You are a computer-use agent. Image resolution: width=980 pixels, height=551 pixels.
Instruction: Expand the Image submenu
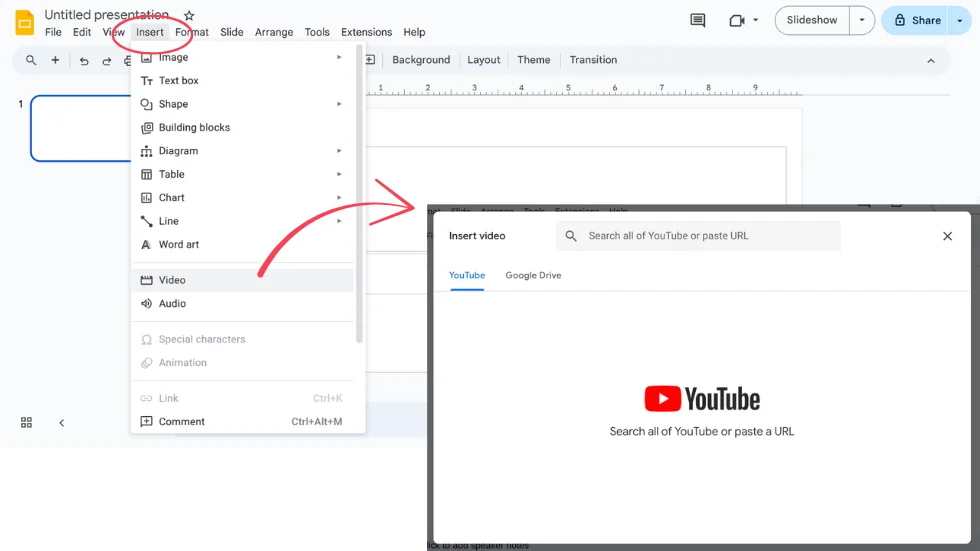click(x=242, y=57)
